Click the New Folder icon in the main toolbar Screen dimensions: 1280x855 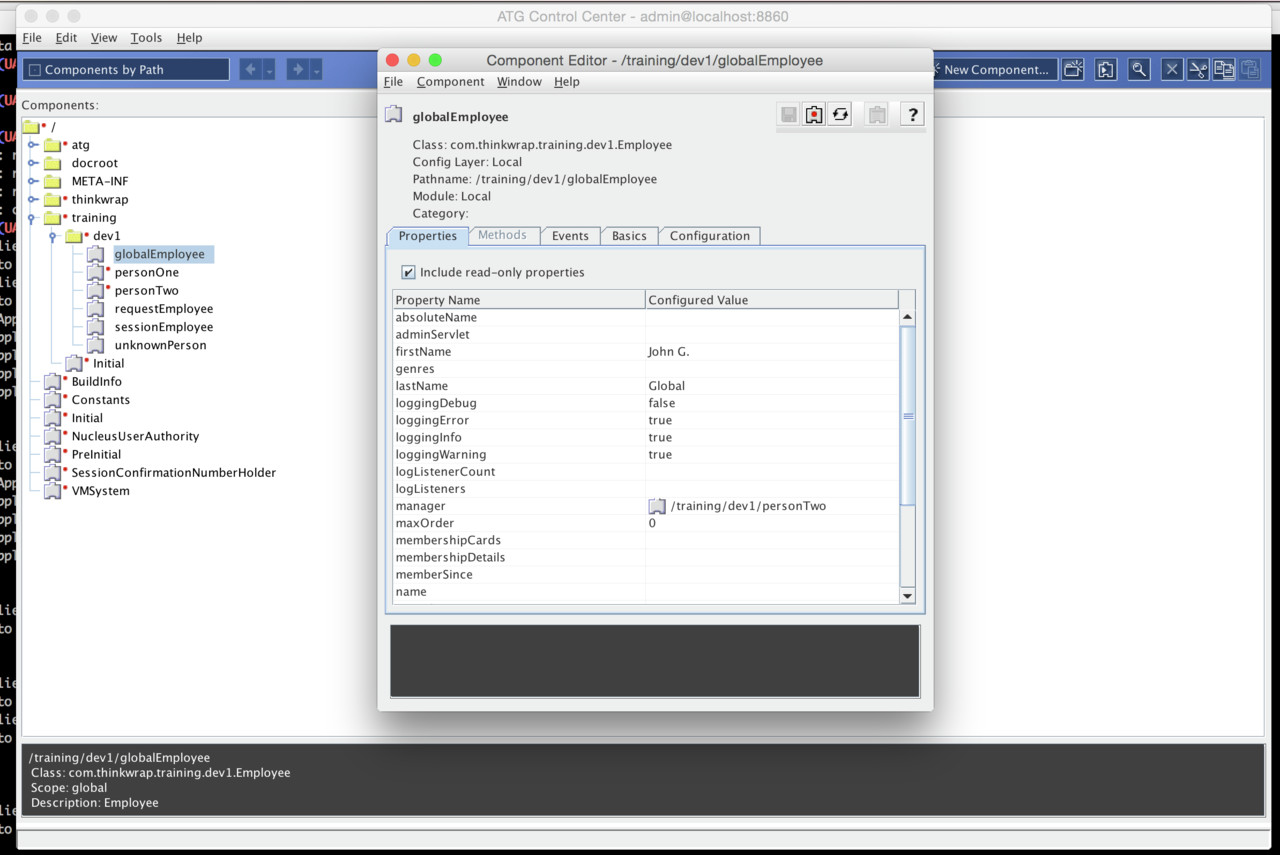tap(1073, 69)
